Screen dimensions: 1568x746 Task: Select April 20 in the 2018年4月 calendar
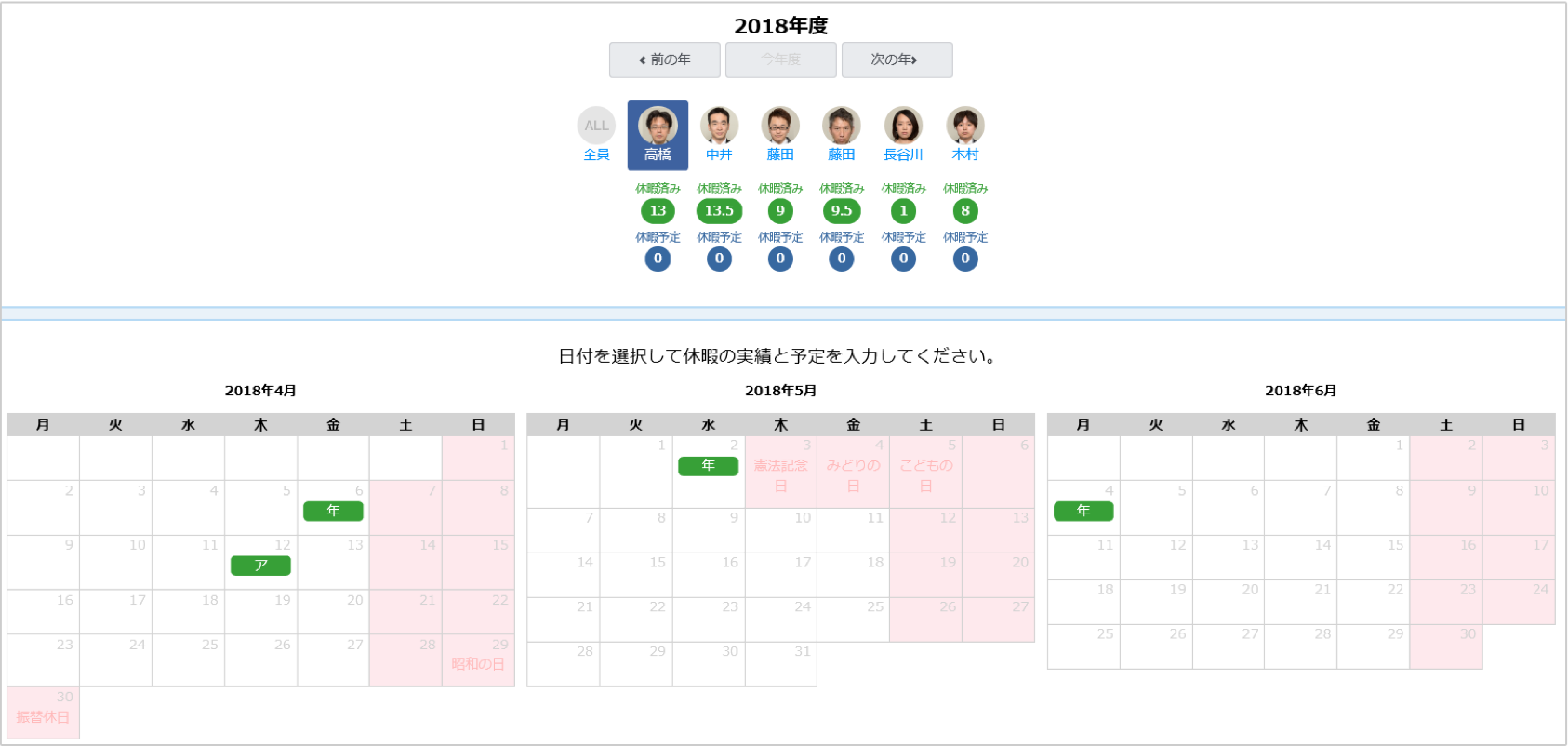(x=333, y=612)
